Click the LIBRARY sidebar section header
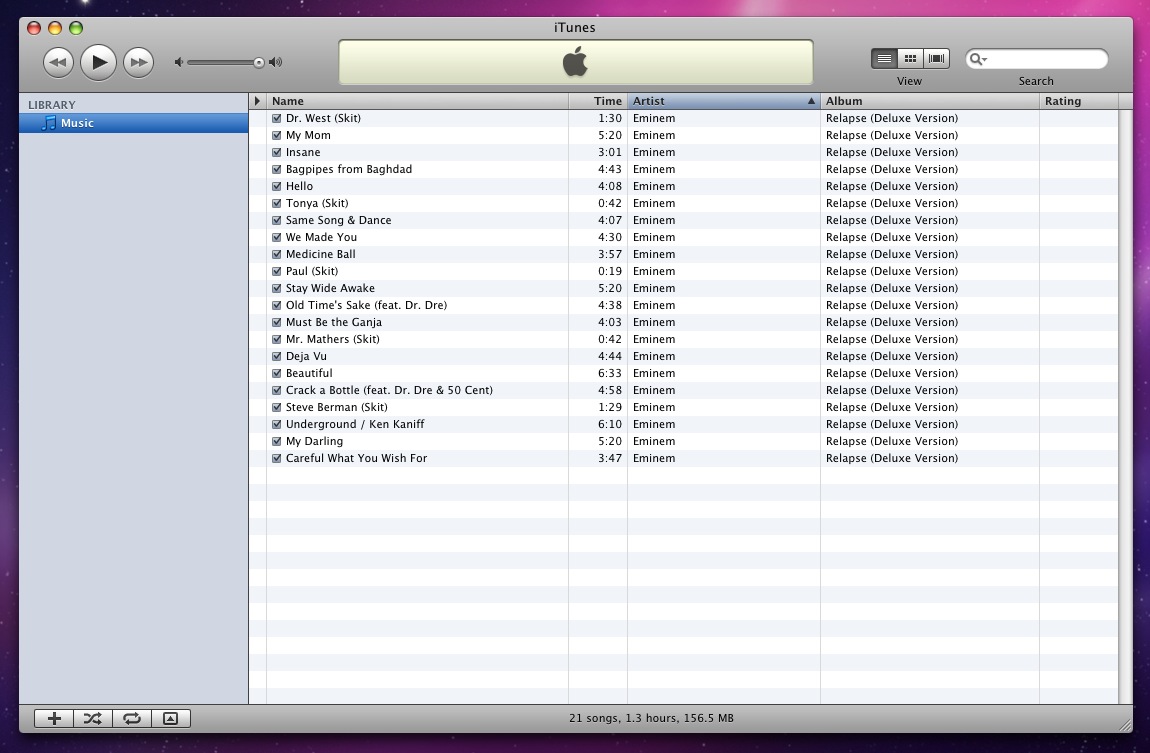Viewport: 1150px width, 753px height. coord(51,105)
